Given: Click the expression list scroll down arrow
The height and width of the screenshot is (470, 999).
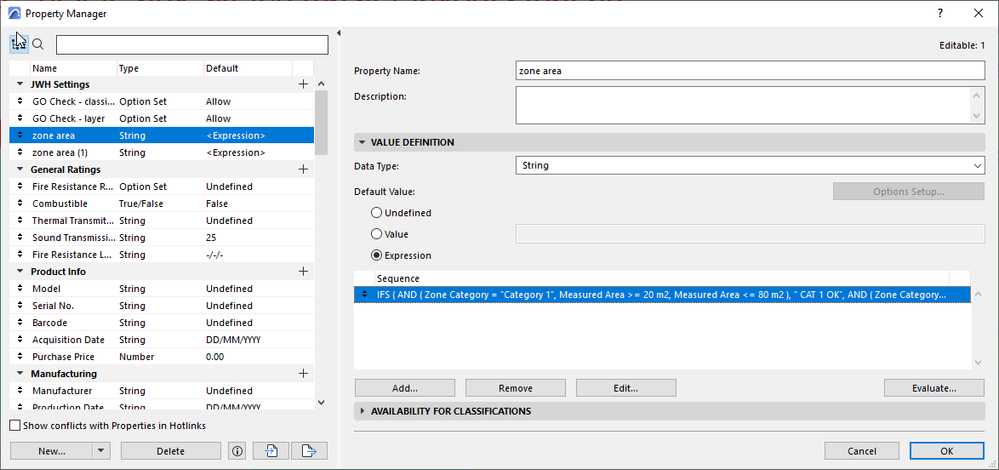Looking at the screenshot, I should (978, 362).
